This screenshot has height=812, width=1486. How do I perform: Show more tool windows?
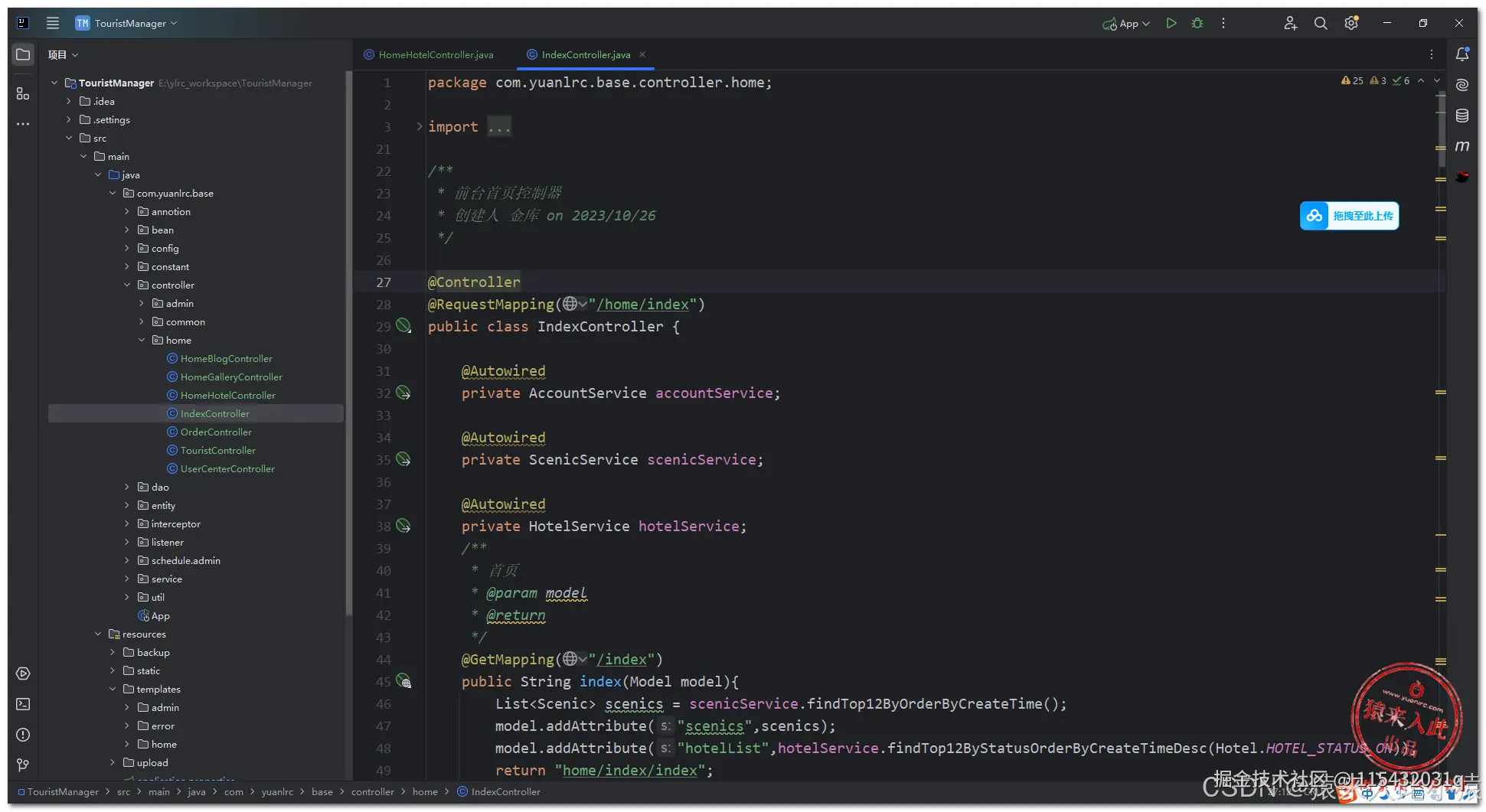coord(23,124)
